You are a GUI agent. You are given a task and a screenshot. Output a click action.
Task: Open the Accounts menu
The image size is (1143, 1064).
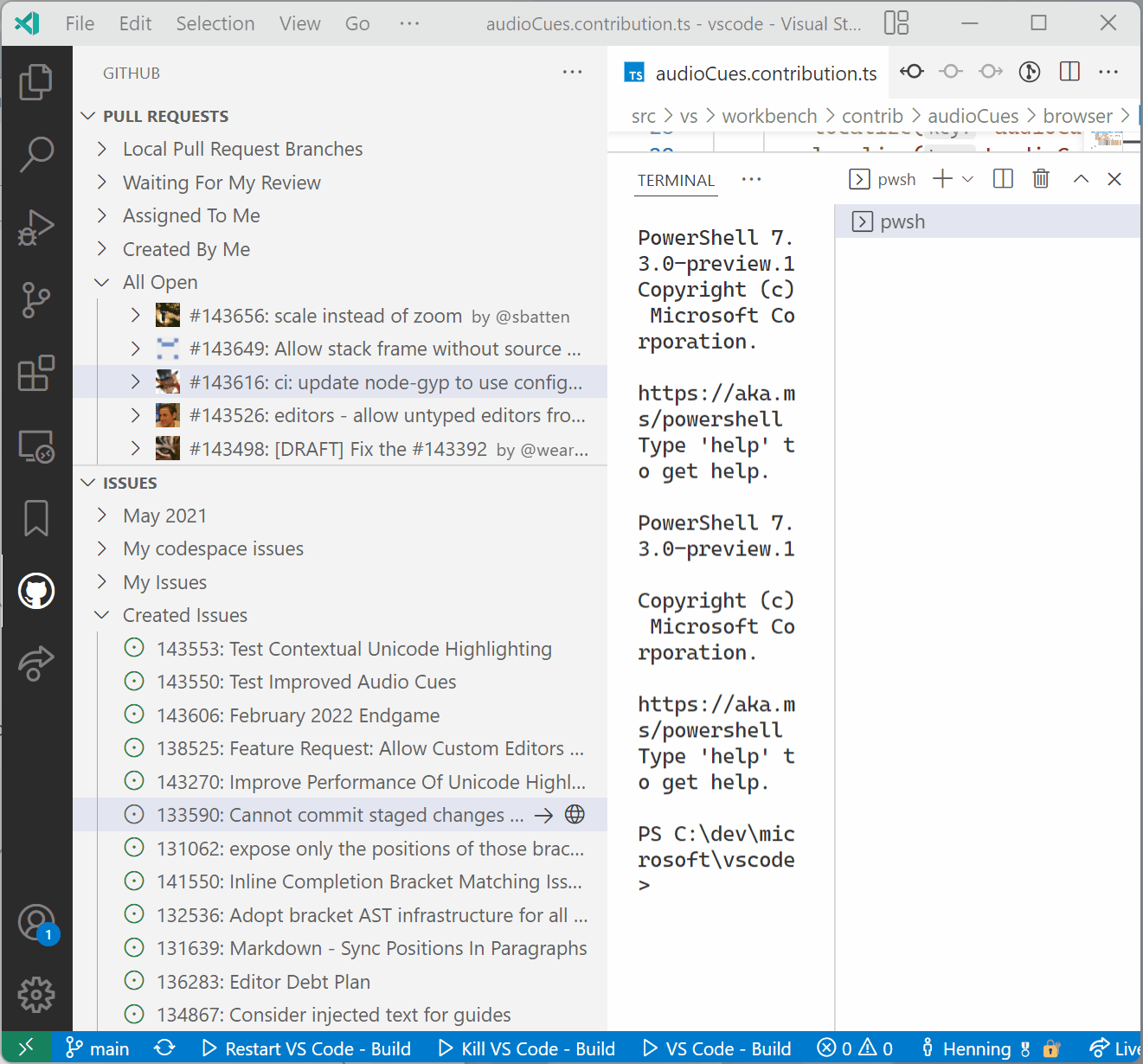(35, 923)
